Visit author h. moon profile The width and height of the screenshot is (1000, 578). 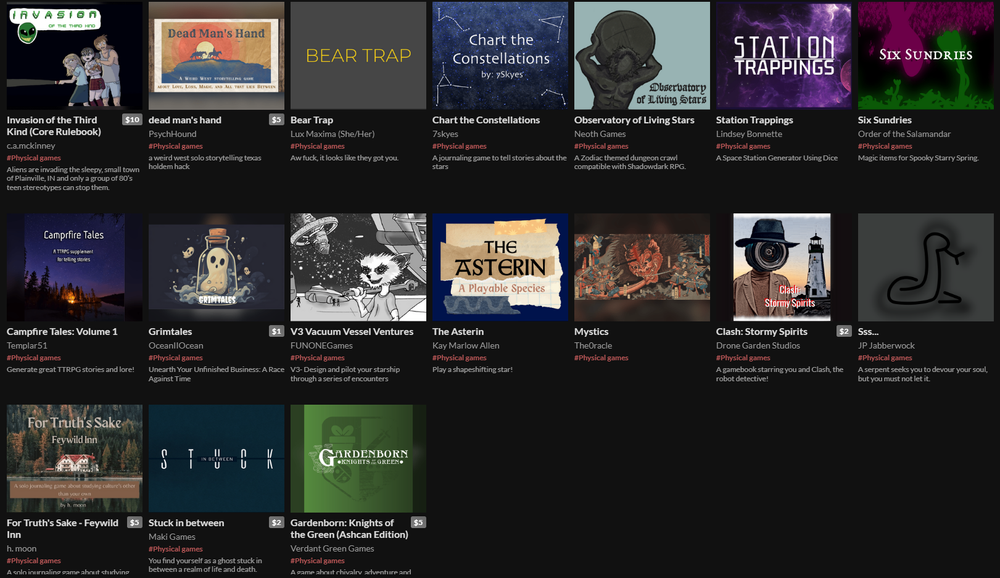[x=22, y=549]
